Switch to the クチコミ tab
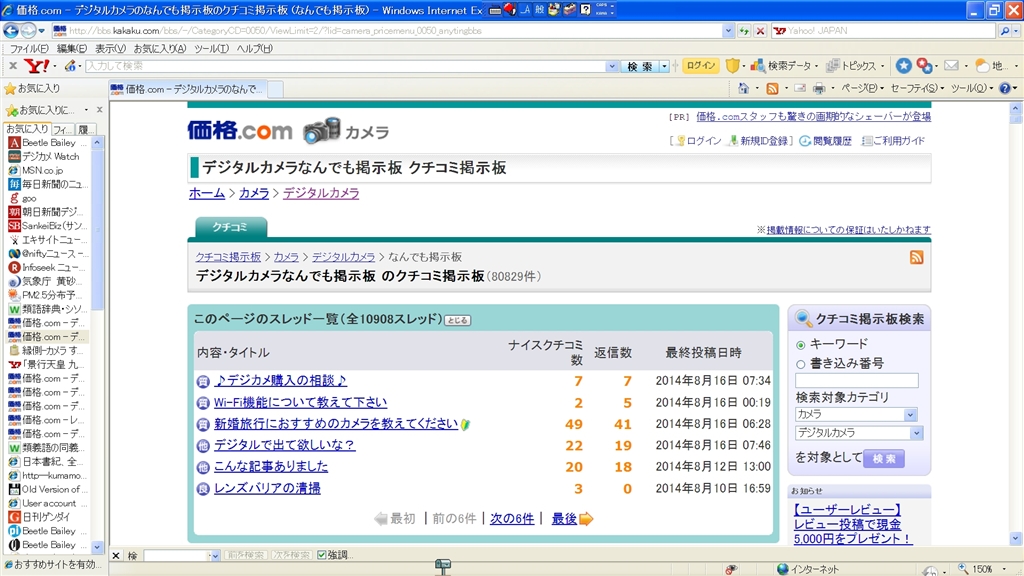The width and height of the screenshot is (1024, 576). (x=230, y=227)
